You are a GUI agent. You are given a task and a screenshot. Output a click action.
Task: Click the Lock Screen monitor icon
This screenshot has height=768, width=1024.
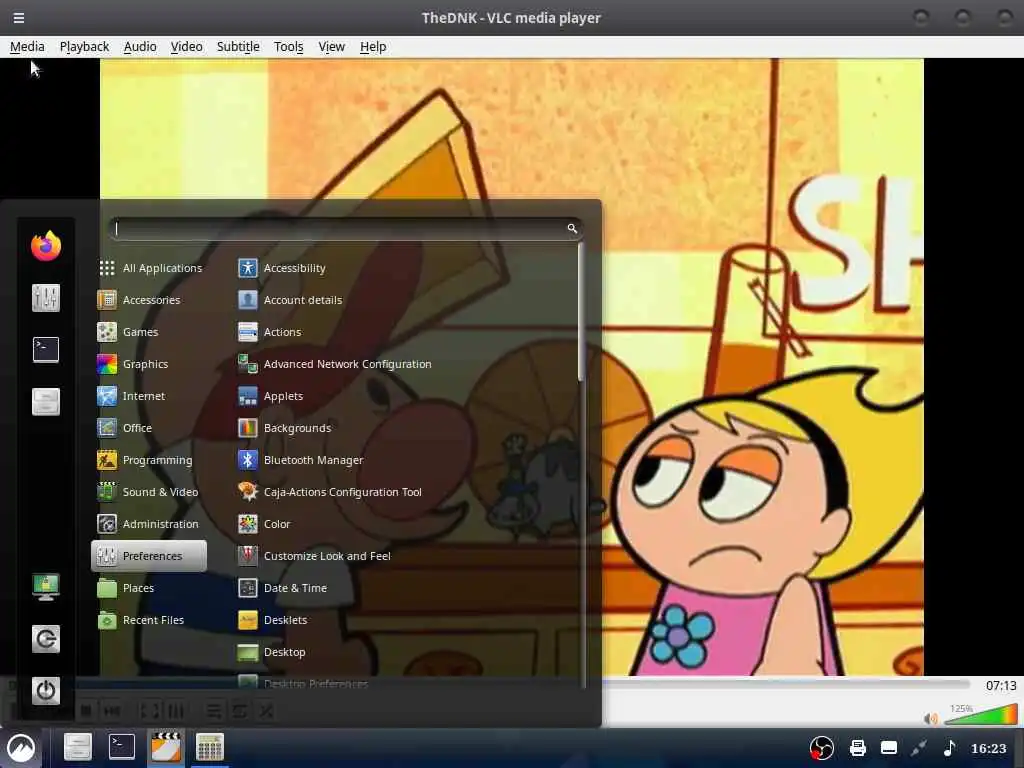pyautogui.click(x=46, y=586)
